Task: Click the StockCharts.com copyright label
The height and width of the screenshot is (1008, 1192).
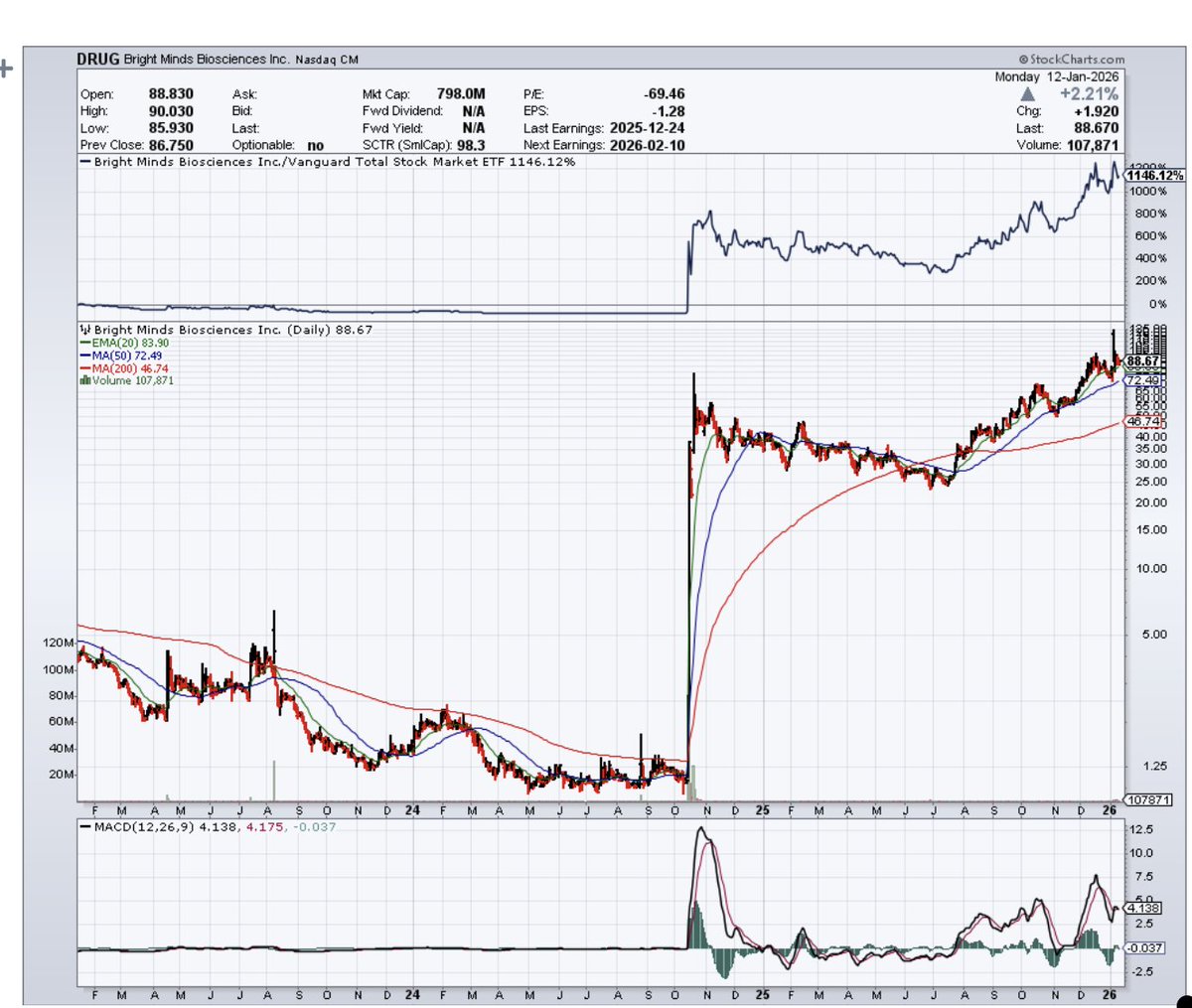Action: [1071, 60]
